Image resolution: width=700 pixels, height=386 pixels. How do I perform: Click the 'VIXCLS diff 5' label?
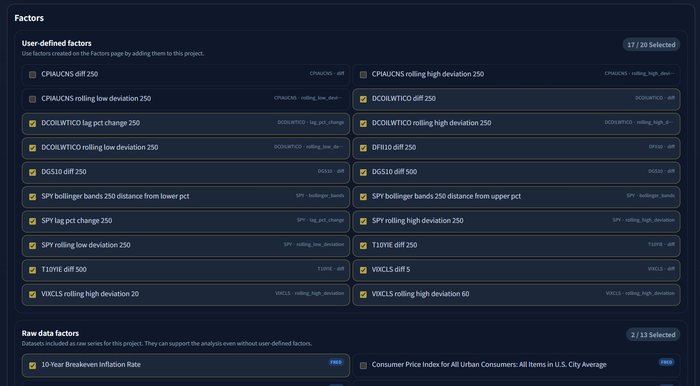coord(391,270)
